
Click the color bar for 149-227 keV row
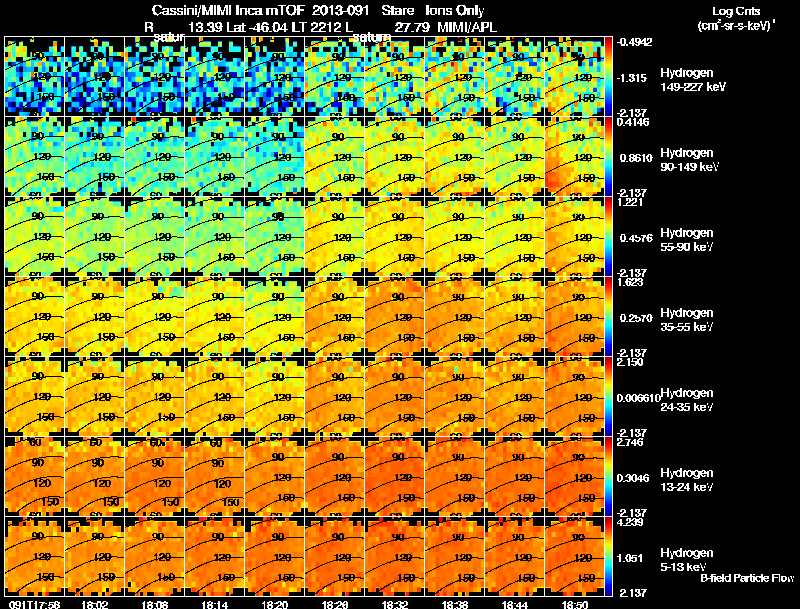point(609,76)
